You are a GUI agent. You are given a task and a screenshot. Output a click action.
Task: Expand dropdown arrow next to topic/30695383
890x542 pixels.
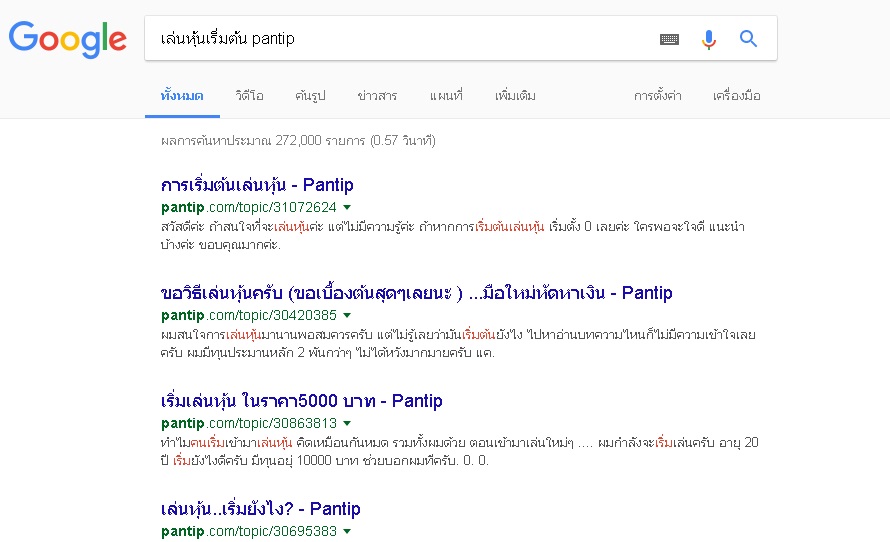coord(347,531)
